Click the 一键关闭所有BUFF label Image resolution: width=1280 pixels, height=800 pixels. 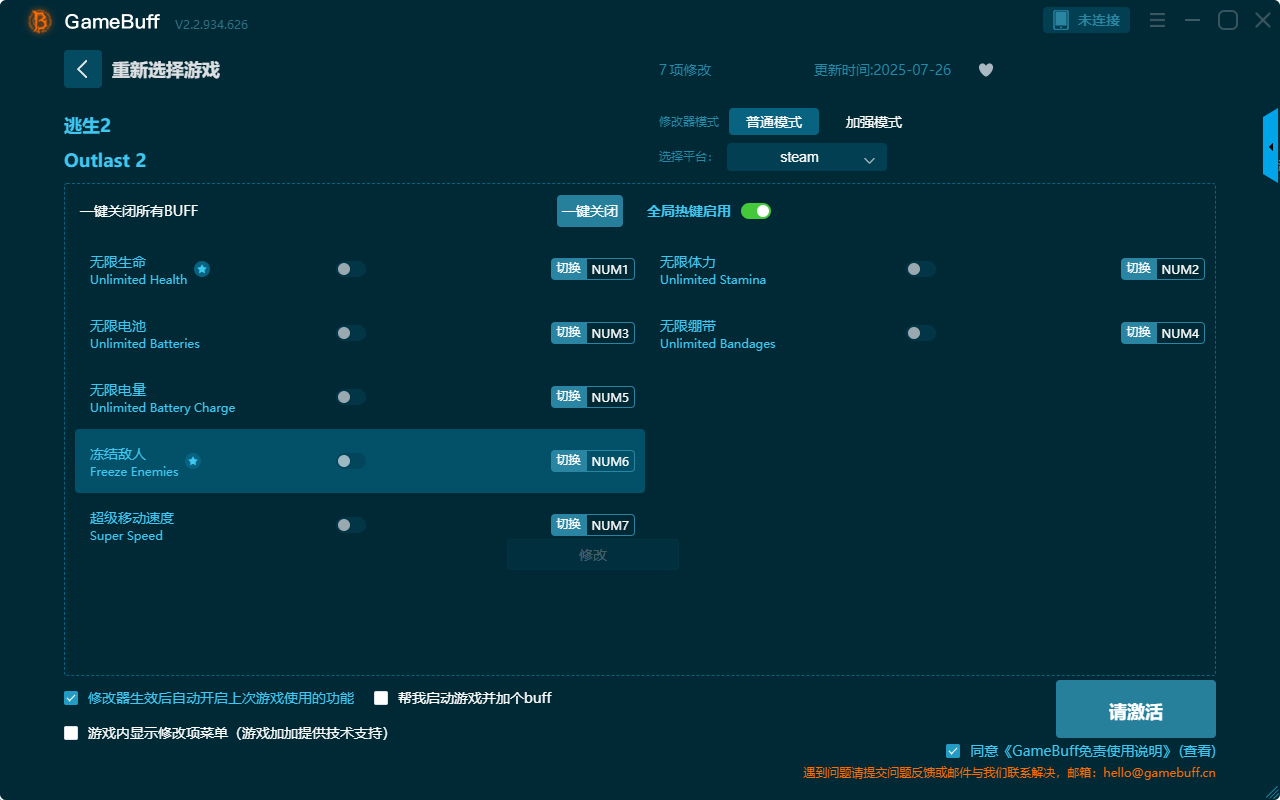coord(139,211)
